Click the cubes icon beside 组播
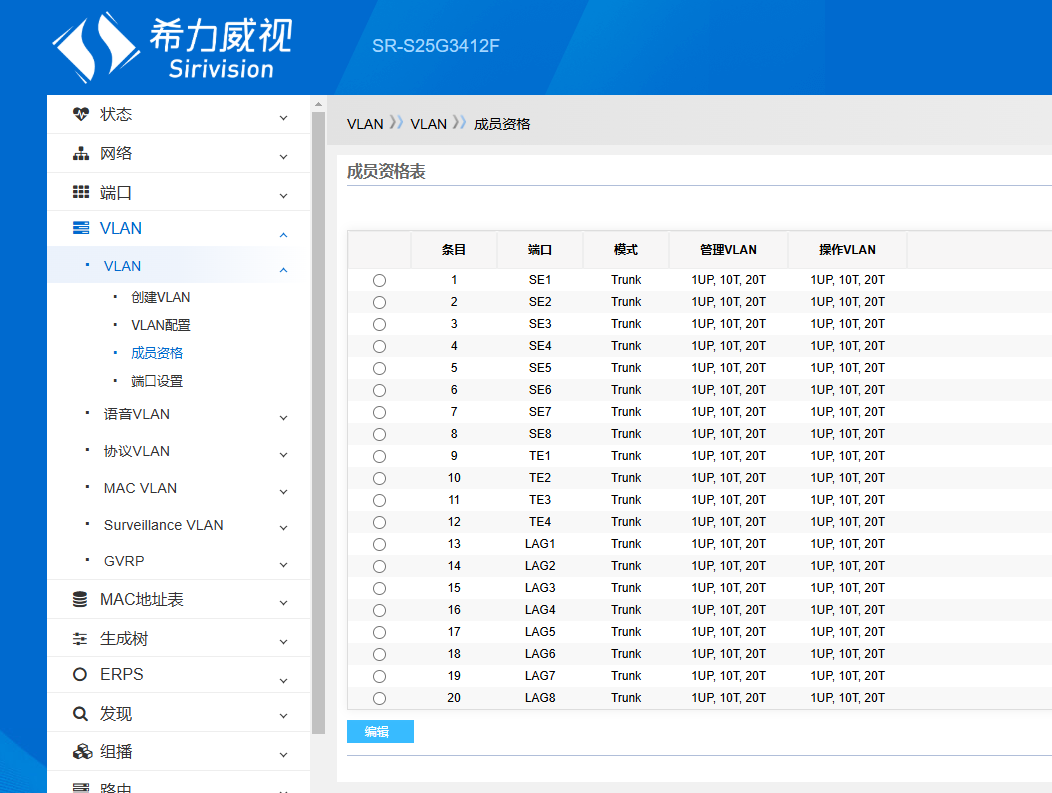Image resolution: width=1052 pixels, height=793 pixels. point(82,752)
